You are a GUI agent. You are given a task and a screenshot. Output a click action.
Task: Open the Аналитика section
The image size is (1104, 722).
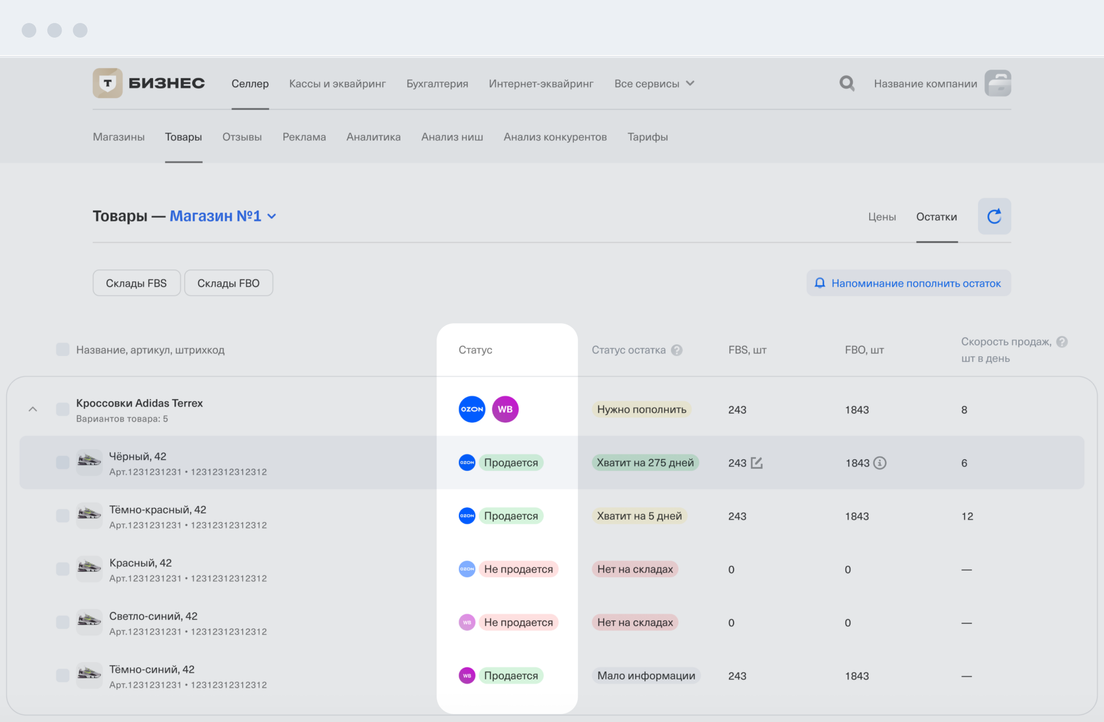click(373, 137)
